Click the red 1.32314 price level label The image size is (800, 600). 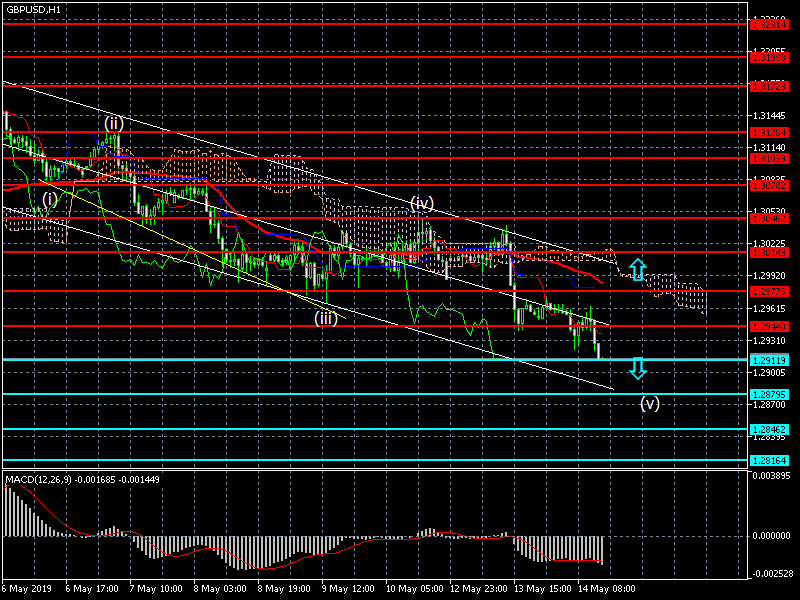click(769, 24)
